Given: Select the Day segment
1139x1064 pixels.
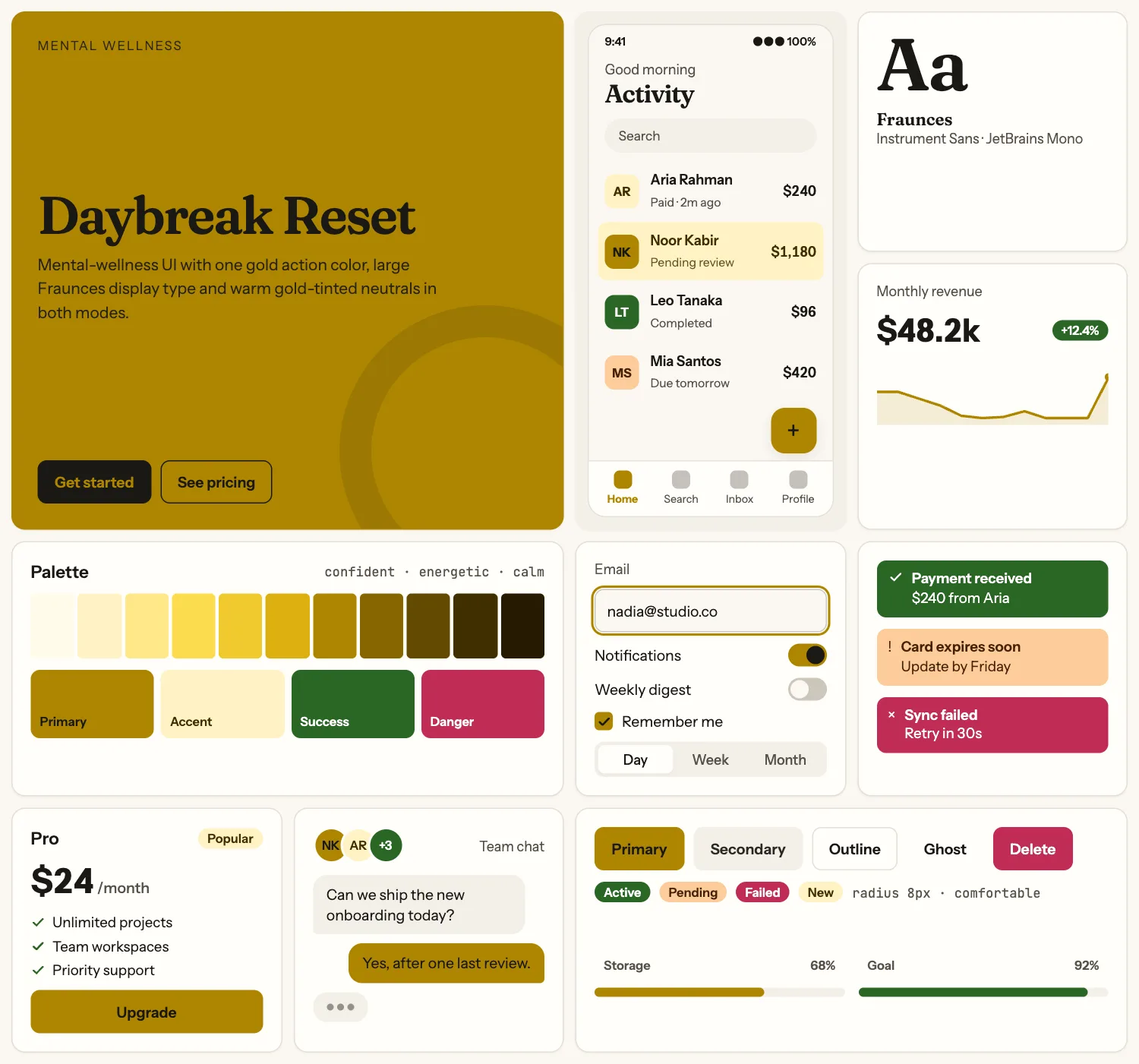Looking at the screenshot, I should (x=636, y=759).
